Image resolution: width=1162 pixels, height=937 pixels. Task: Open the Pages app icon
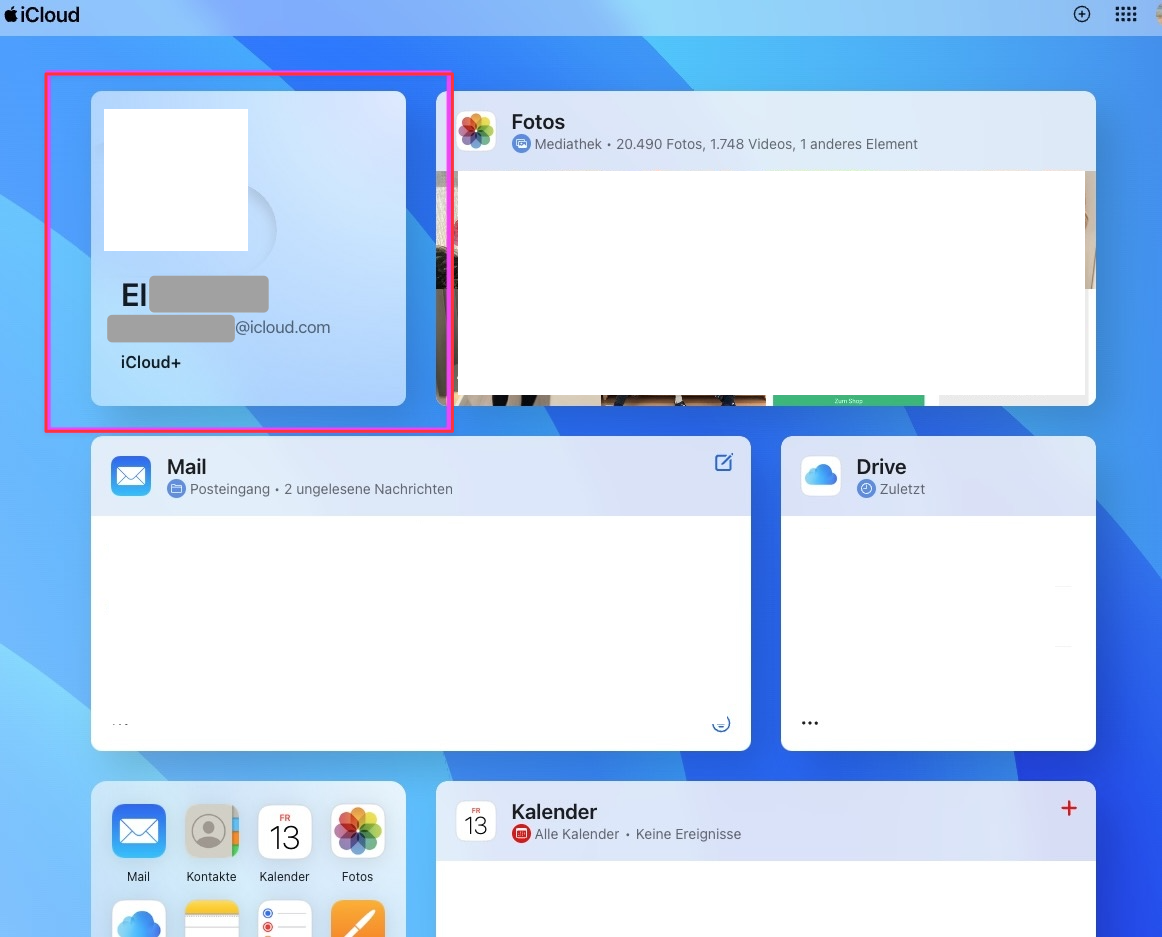click(x=357, y=920)
